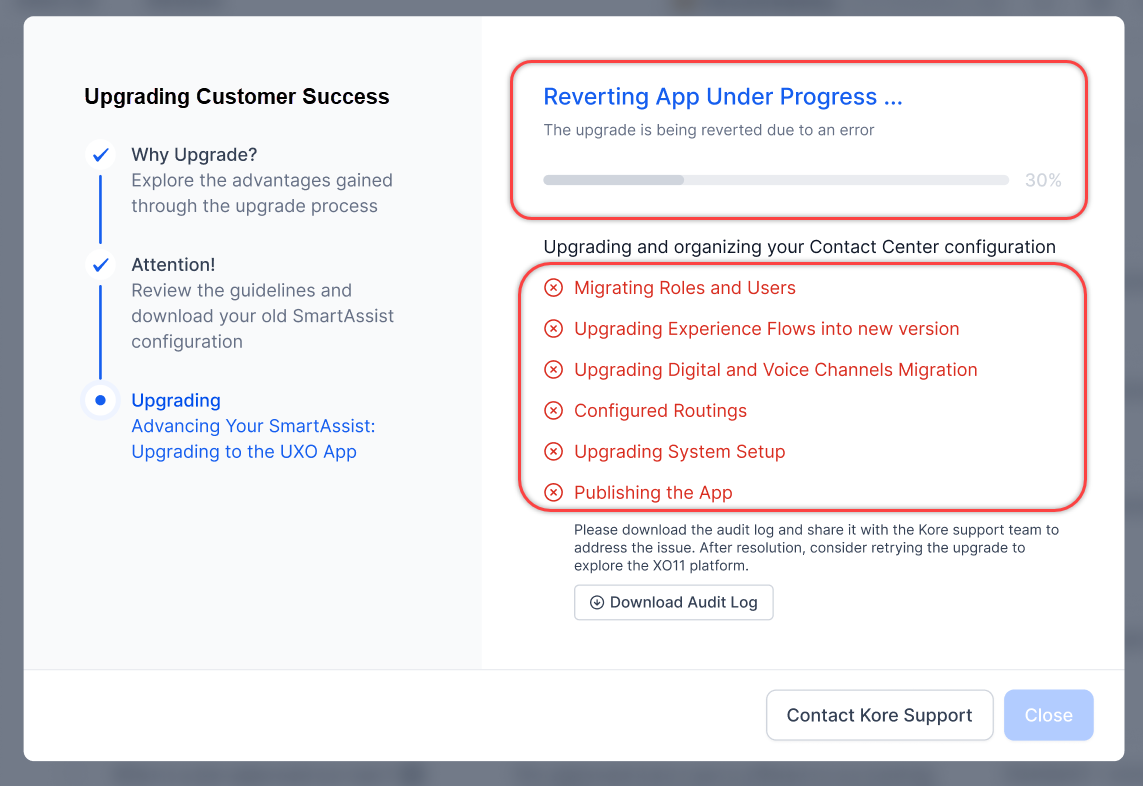Click error icon beside Digital and Voice Channels
The height and width of the screenshot is (786, 1143).
point(553,370)
